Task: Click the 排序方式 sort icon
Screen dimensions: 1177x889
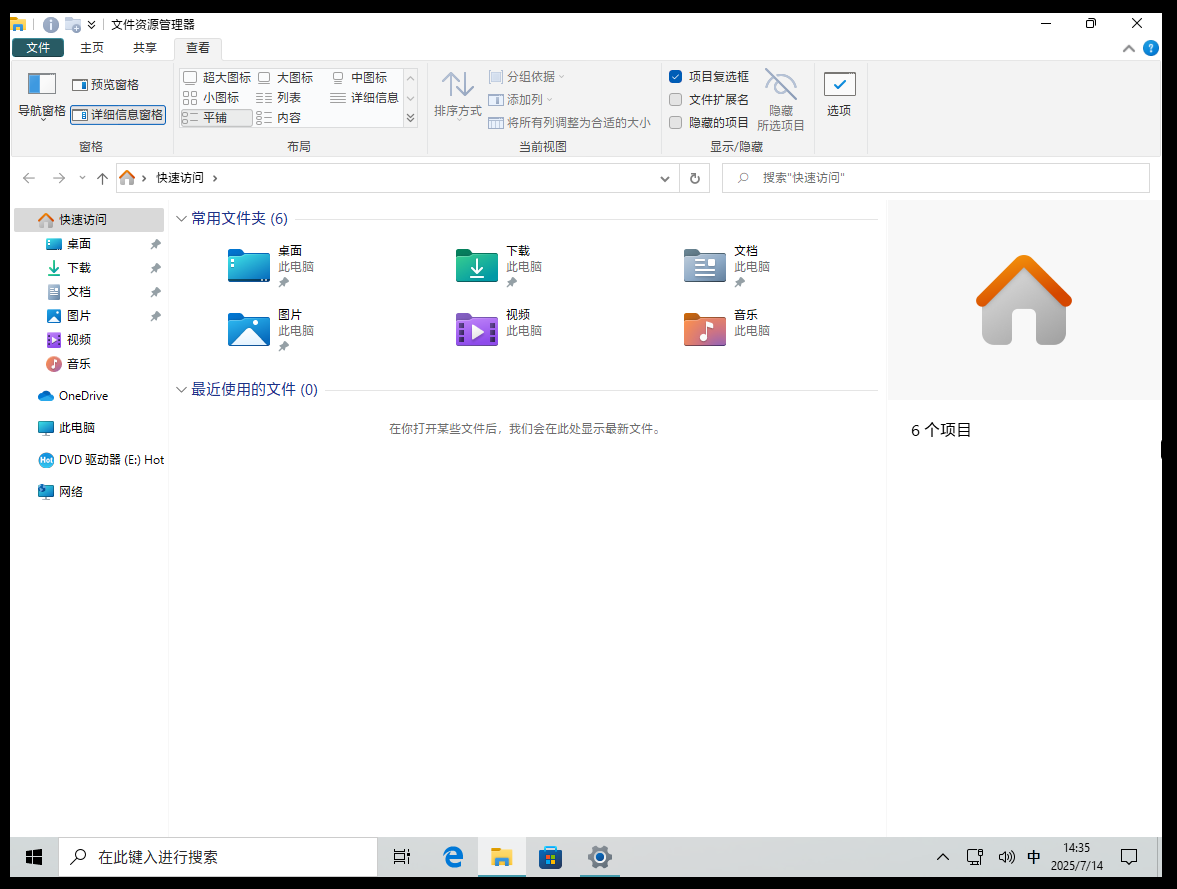Action: pos(457,86)
